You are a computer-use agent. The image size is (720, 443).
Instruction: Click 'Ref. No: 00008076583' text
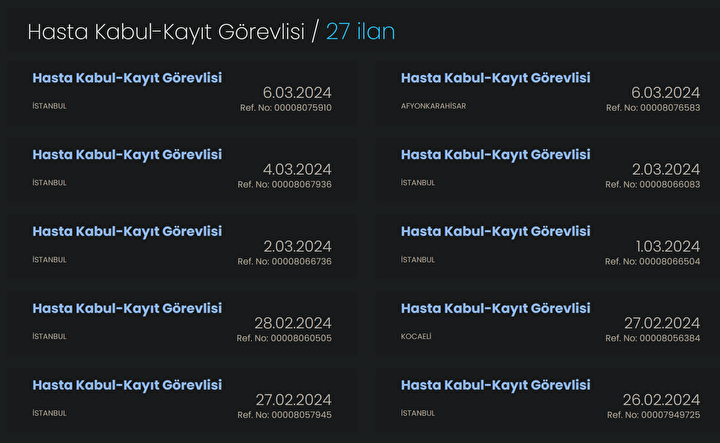pos(653,108)
